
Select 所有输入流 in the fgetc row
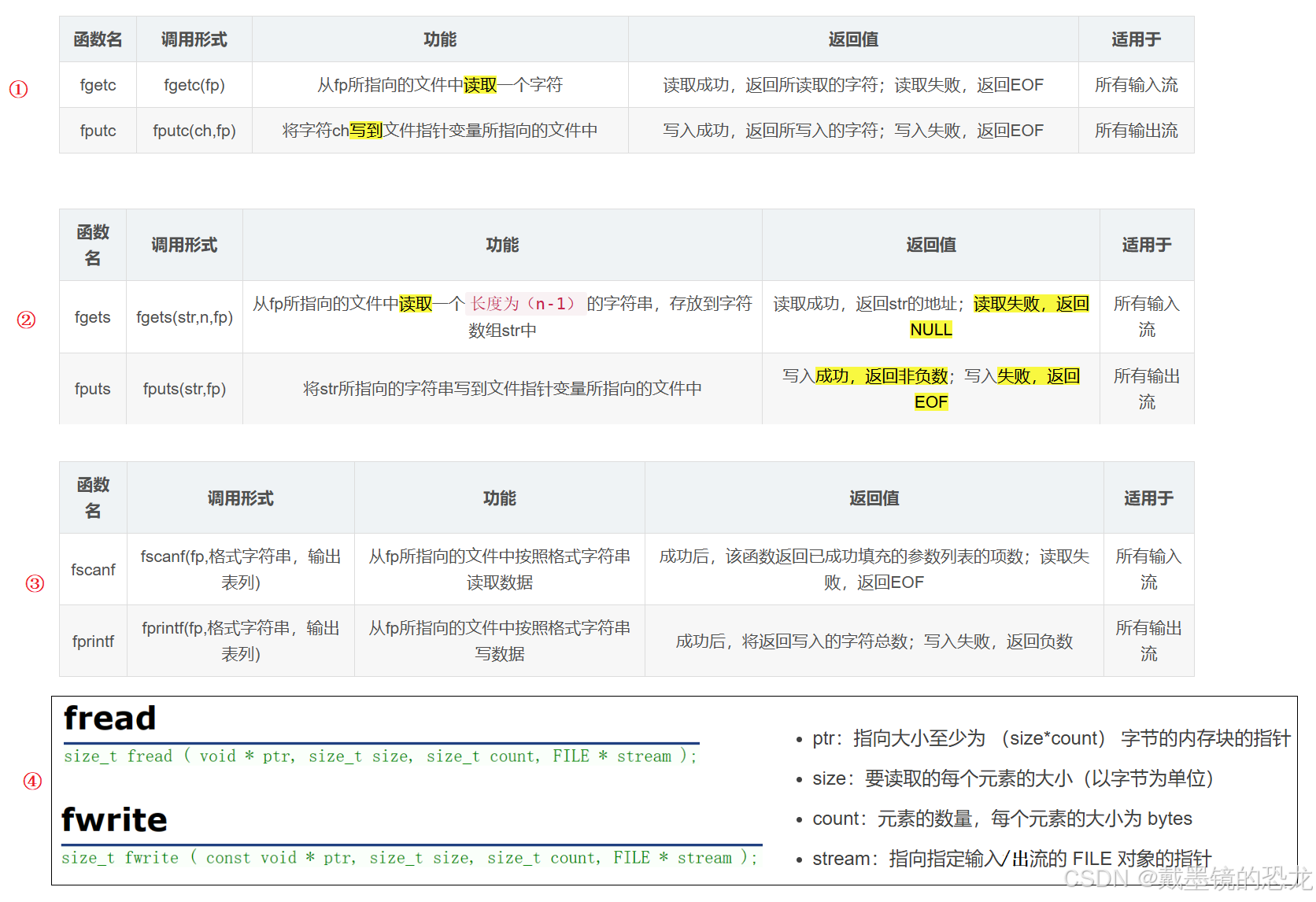coord(1137,85)
